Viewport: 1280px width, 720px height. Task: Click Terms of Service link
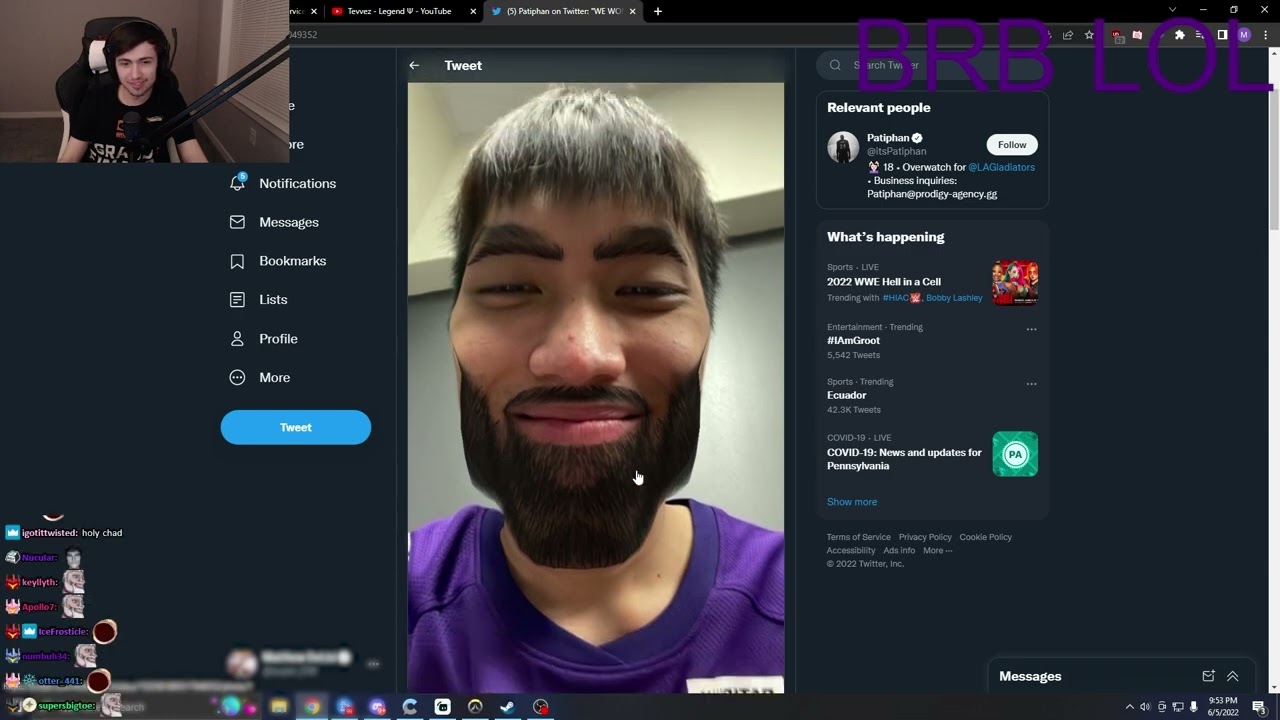click(x=858, y=537)
